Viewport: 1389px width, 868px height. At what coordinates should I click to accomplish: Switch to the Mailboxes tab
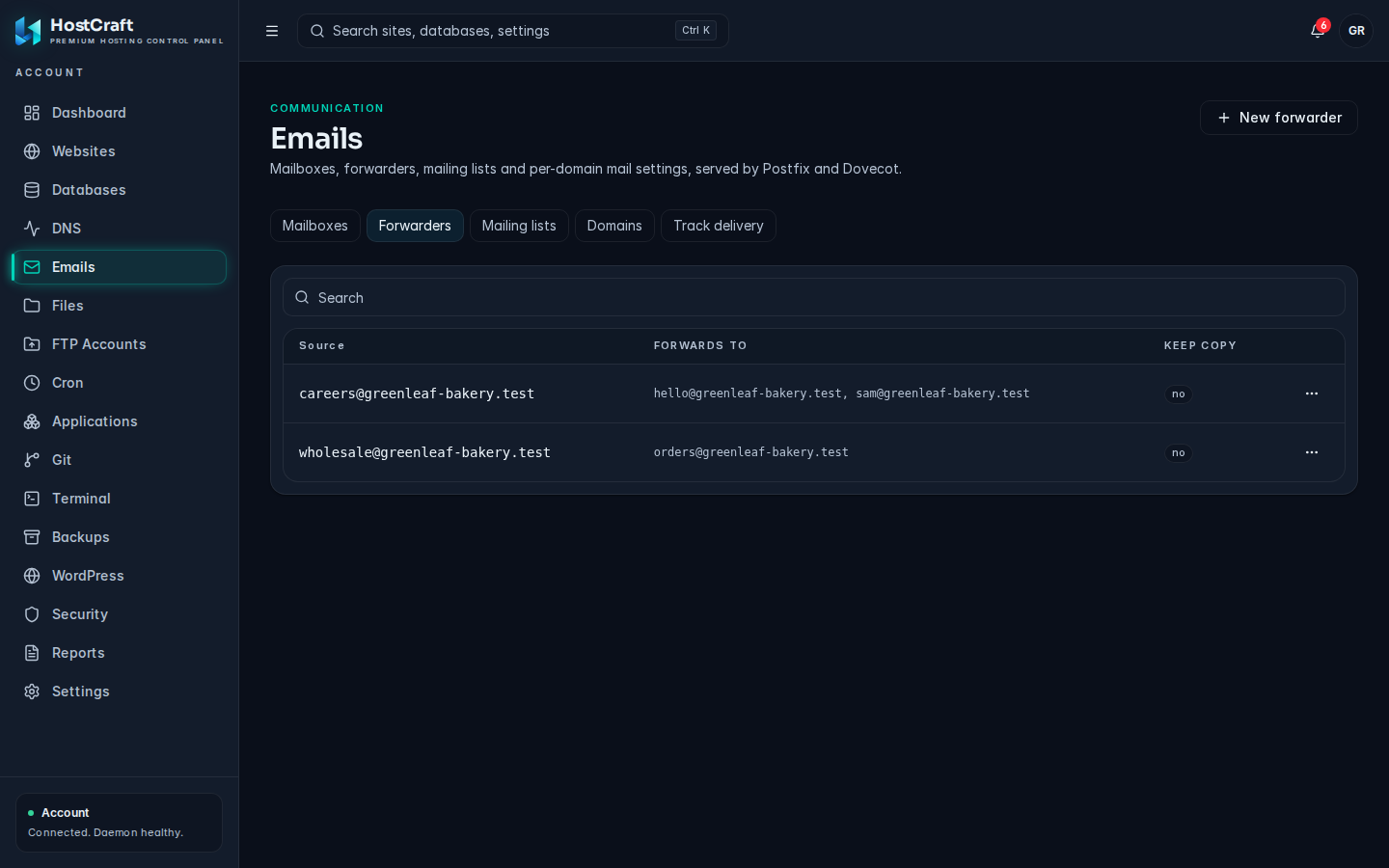click(x=315, y=226)
